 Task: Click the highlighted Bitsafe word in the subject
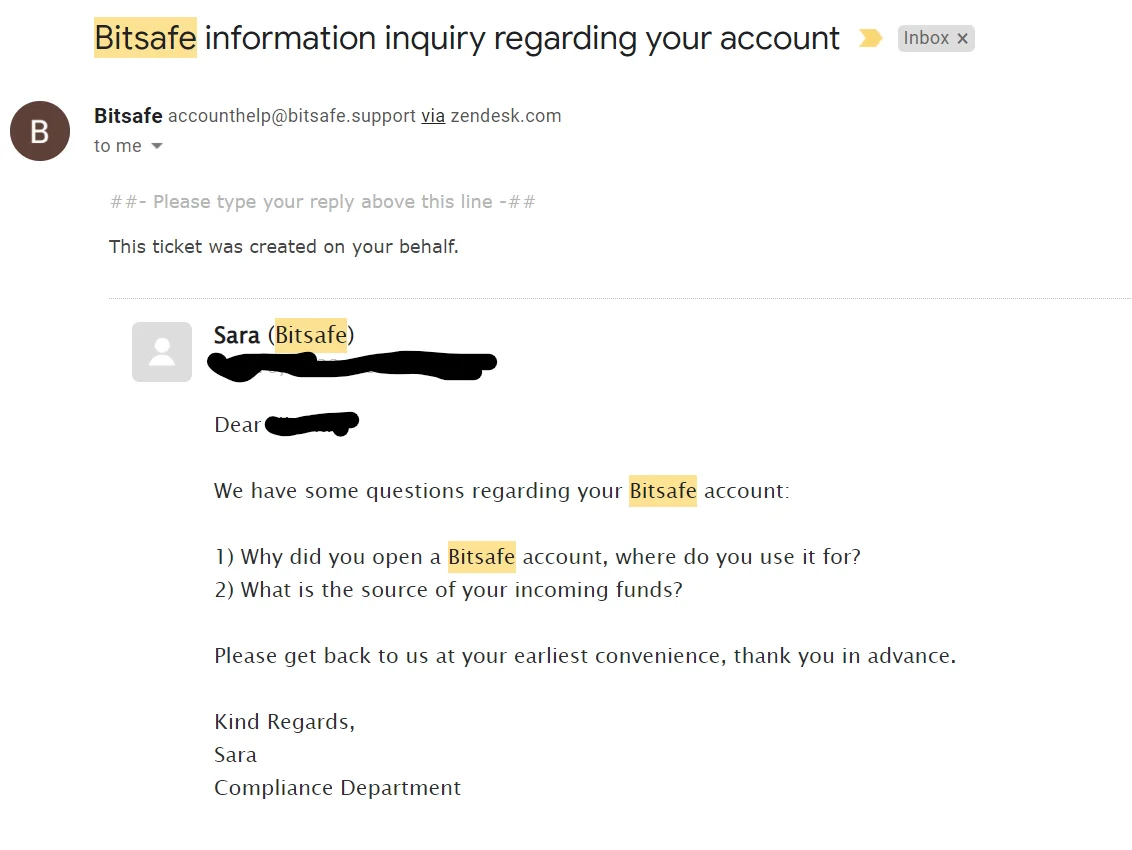click(145, 38)
